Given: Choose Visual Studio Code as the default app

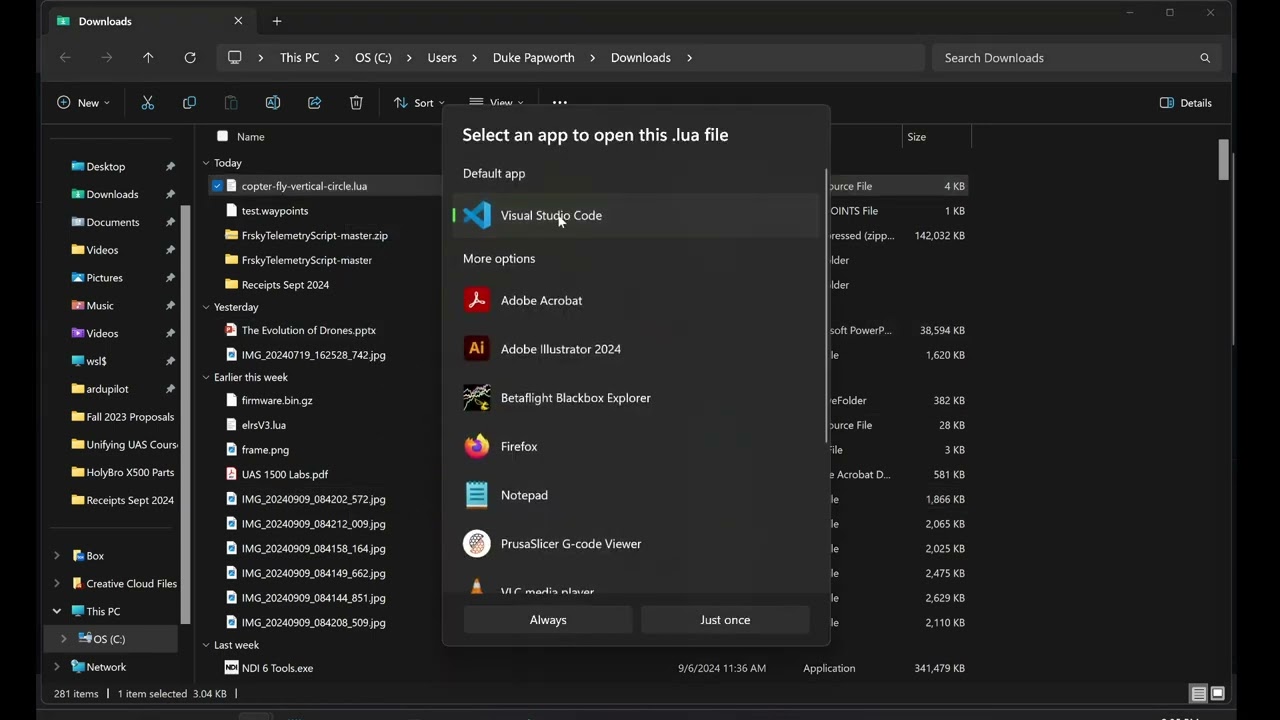Looking at the screenshot, I should point(636,216).
